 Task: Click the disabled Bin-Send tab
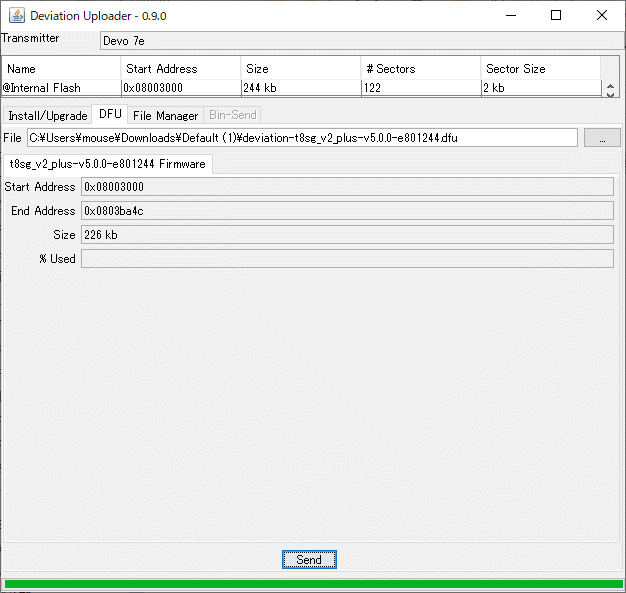[x=233, y=115]
